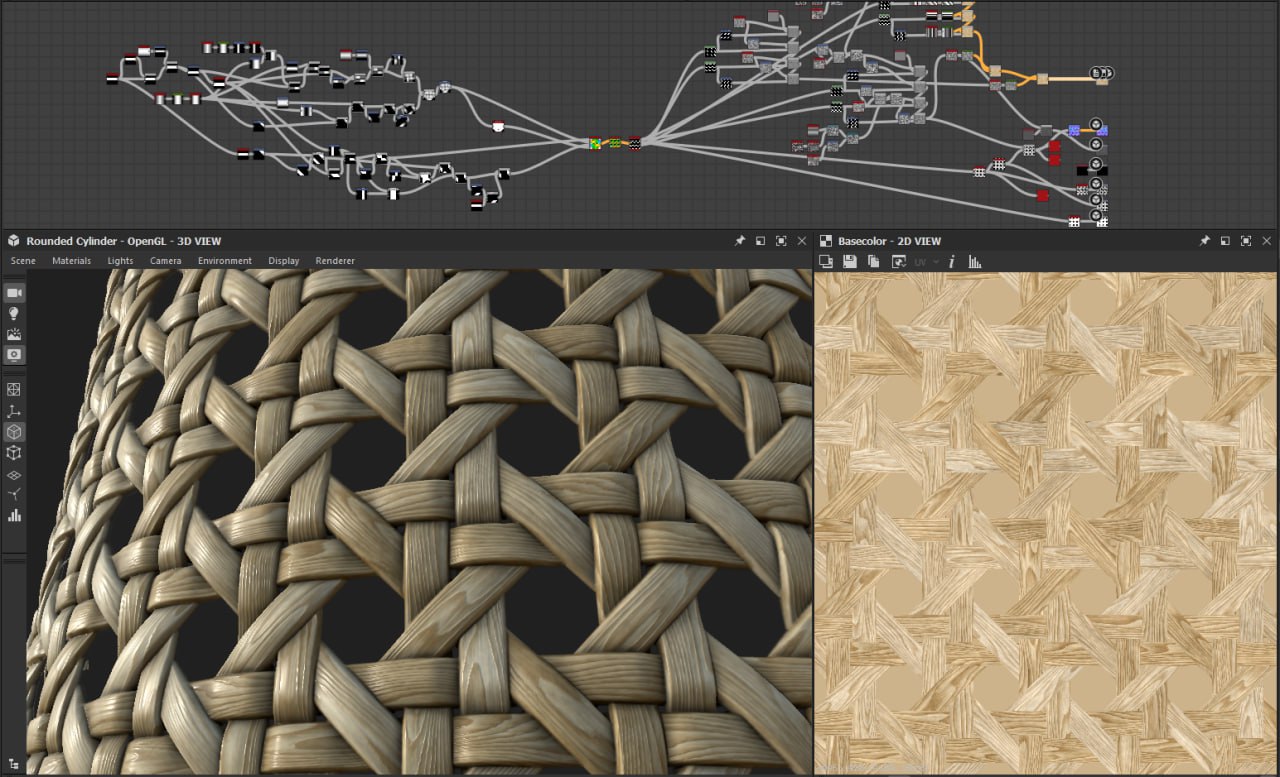Toggle the light bulb icon in sidebar
Image resolution: width=1280 pixels, height=777 pixels.
click(x=14, y=313)
